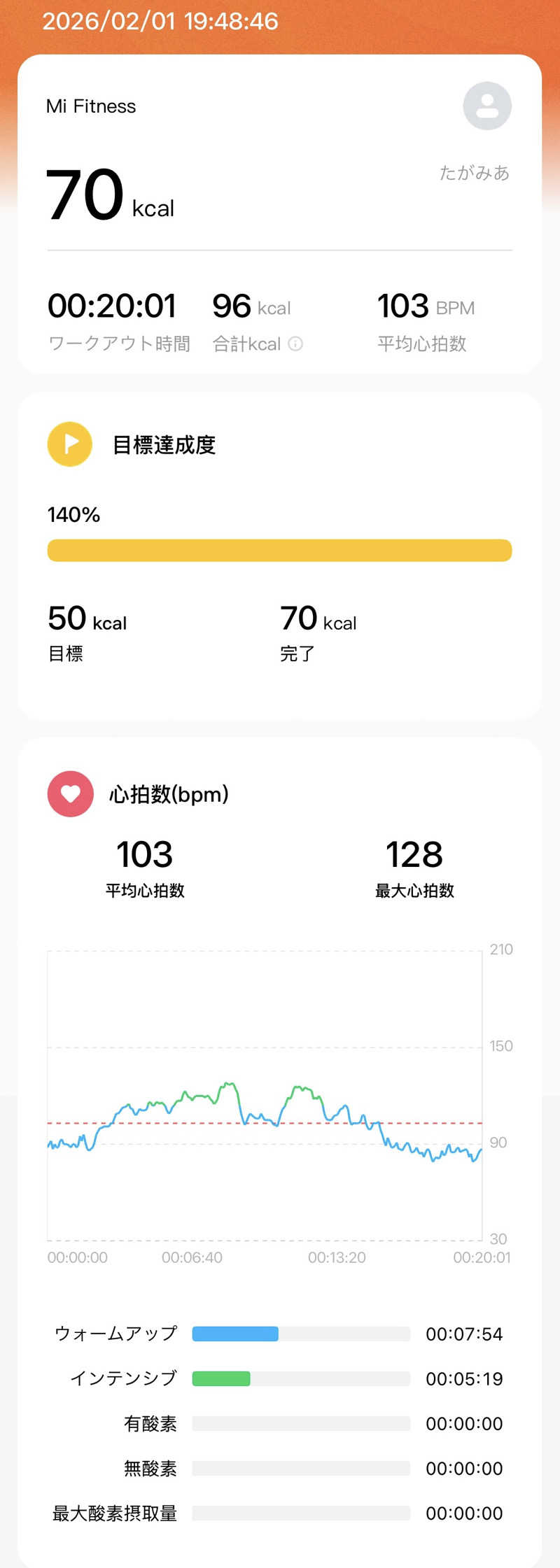560x1568 pixels.
Task: Click the 128 最大心拍数 value
Action: [x=414, y=855]
